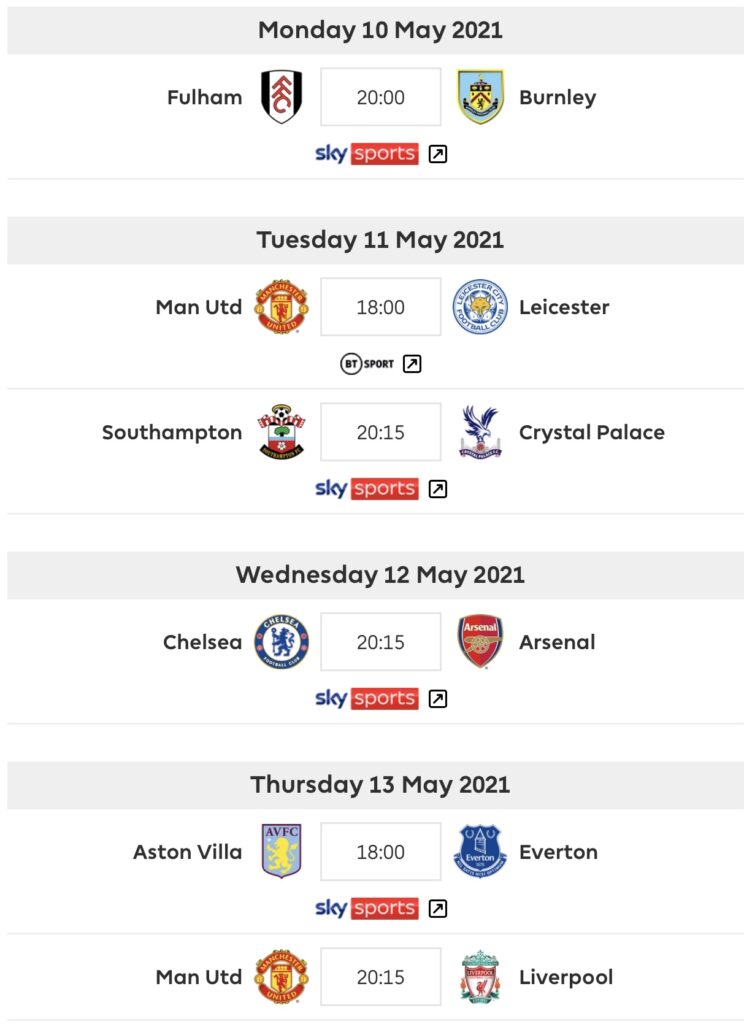744x1024 pixels.
Task: Click the Fulham club crest
Action: tap(282, 97)
